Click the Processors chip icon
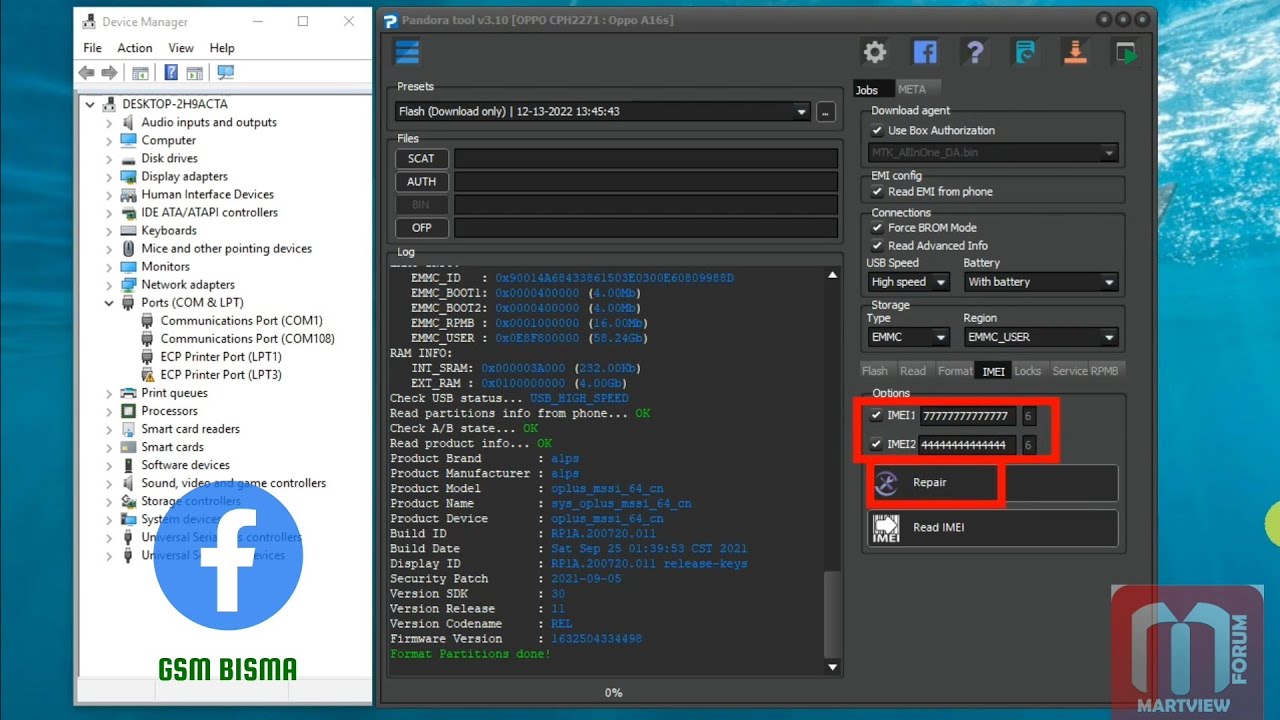The width and height of the screenshot is (1280, 720). 128,411
